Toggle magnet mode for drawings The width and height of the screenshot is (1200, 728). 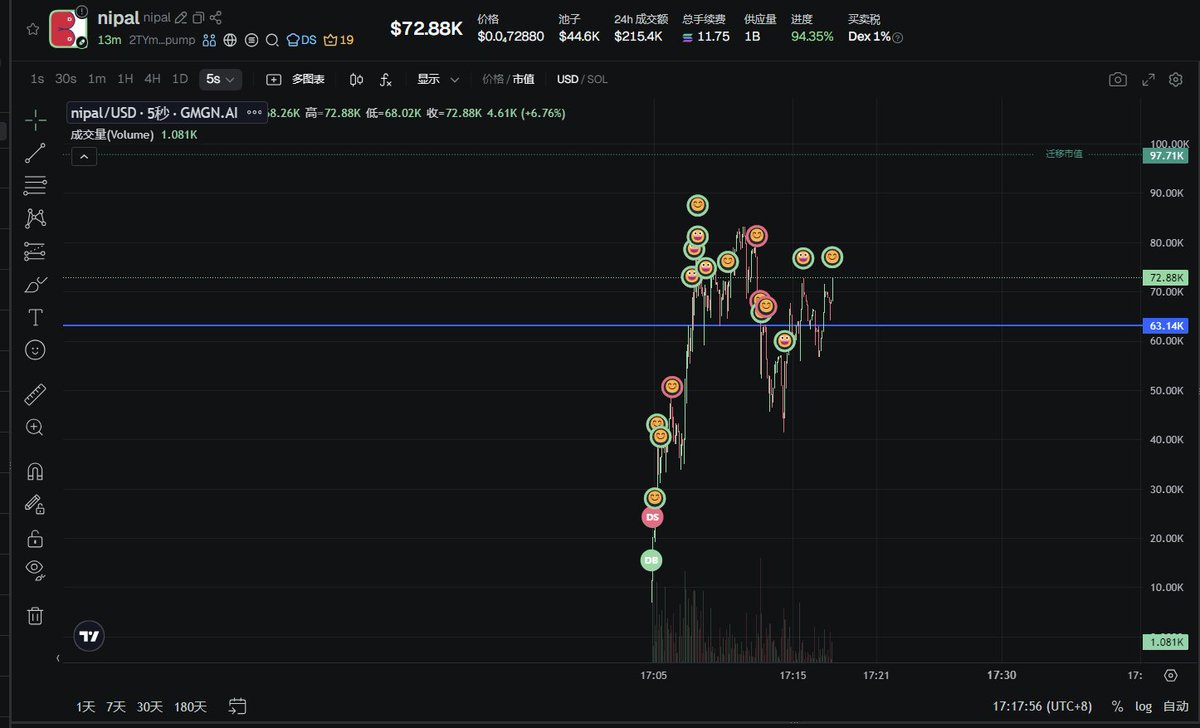(x=35, y=470)
